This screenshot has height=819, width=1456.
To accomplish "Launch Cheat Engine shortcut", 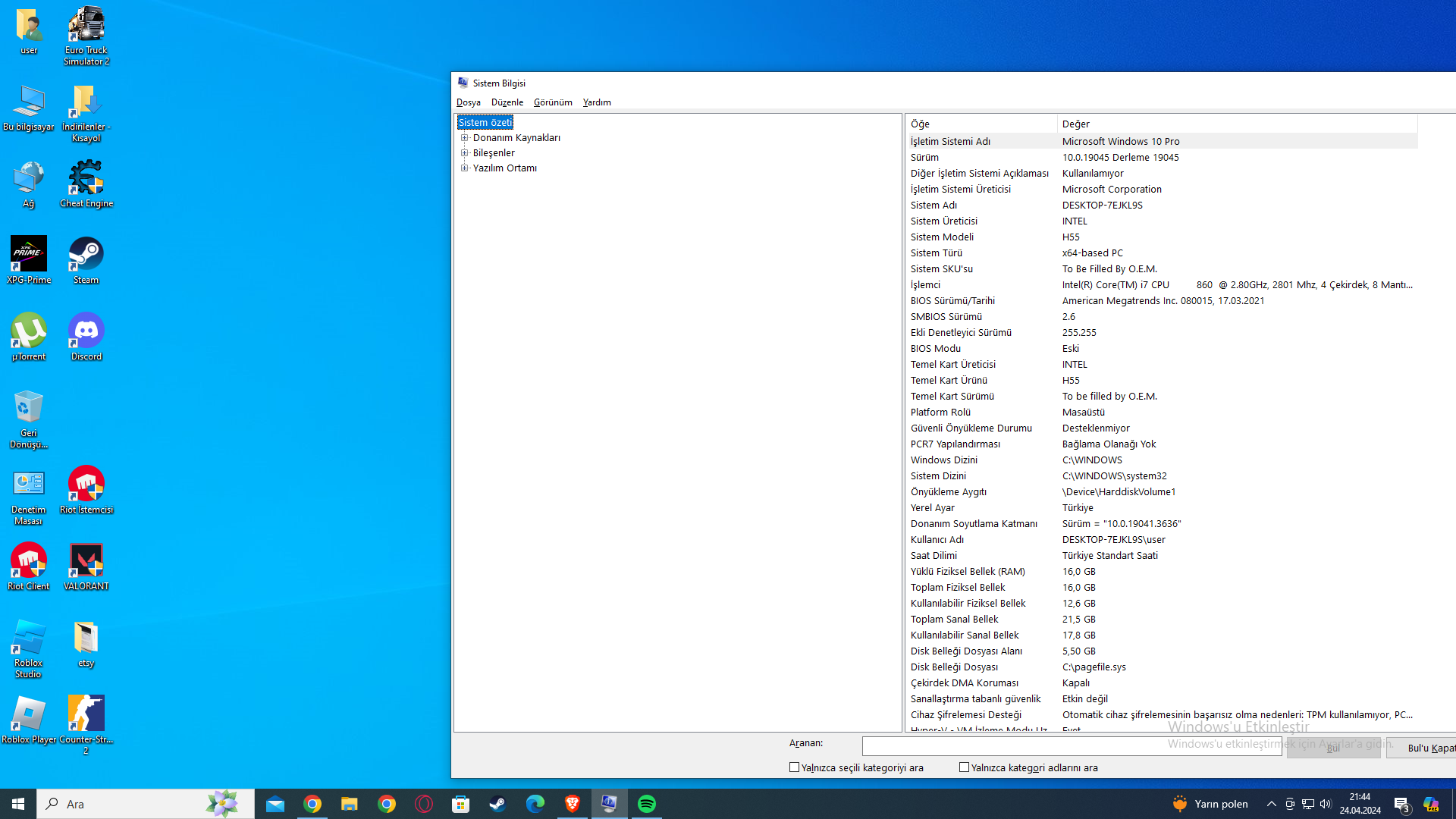I will coord(86,184).
